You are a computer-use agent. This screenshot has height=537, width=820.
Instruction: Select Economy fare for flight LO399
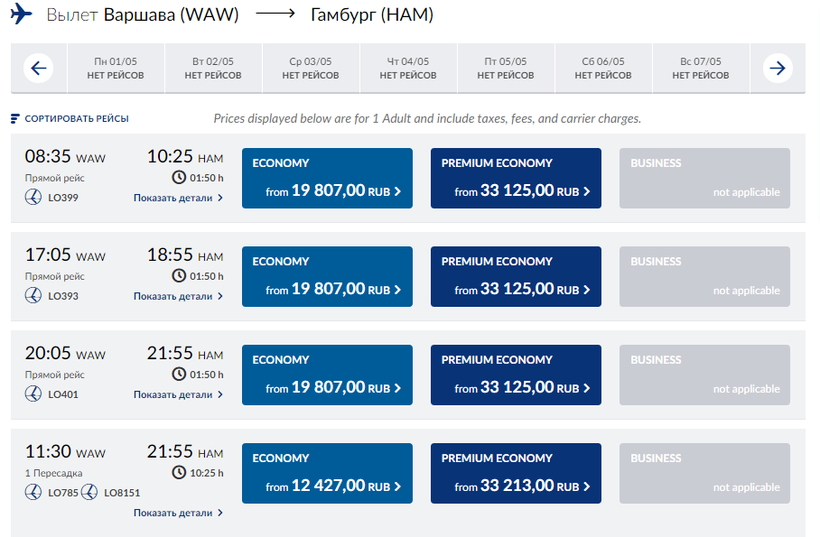pyautogui.click(x=327, y=178)
